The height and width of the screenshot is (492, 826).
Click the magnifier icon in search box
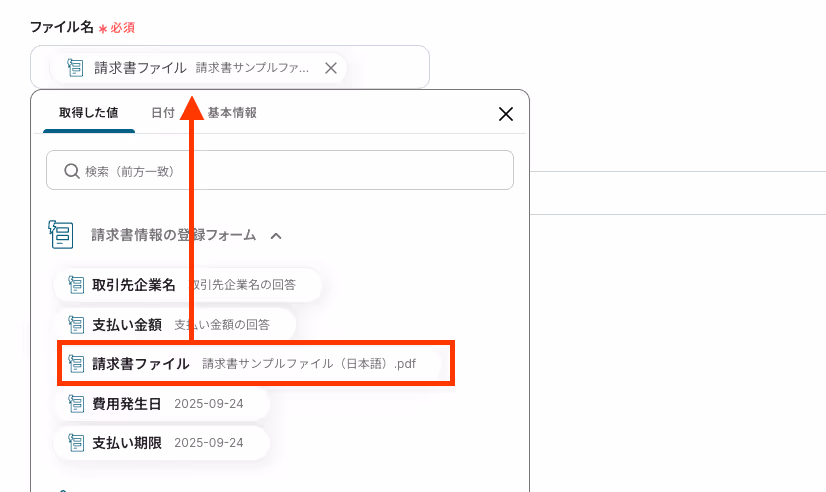click(72, 171)
